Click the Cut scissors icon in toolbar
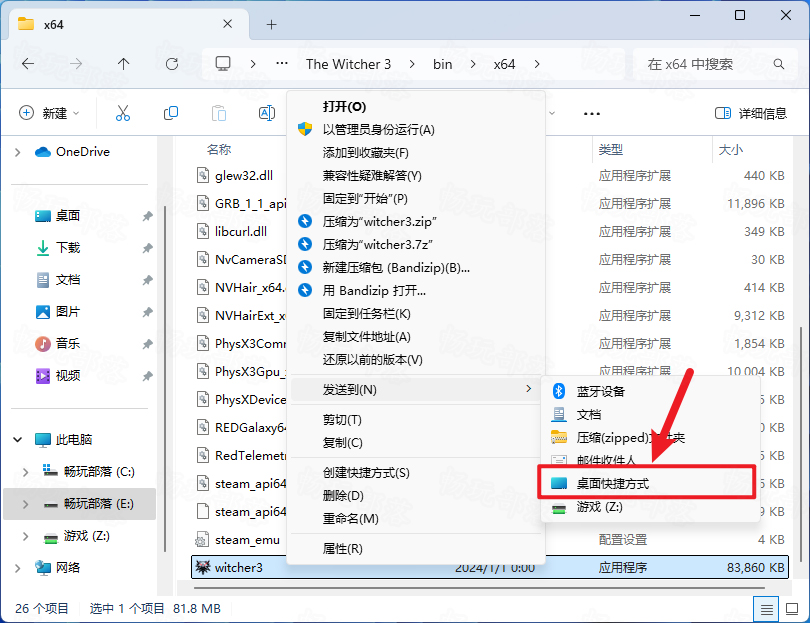Image resolution: width=810 pixels, height=623 pixels. click(123, 113)
